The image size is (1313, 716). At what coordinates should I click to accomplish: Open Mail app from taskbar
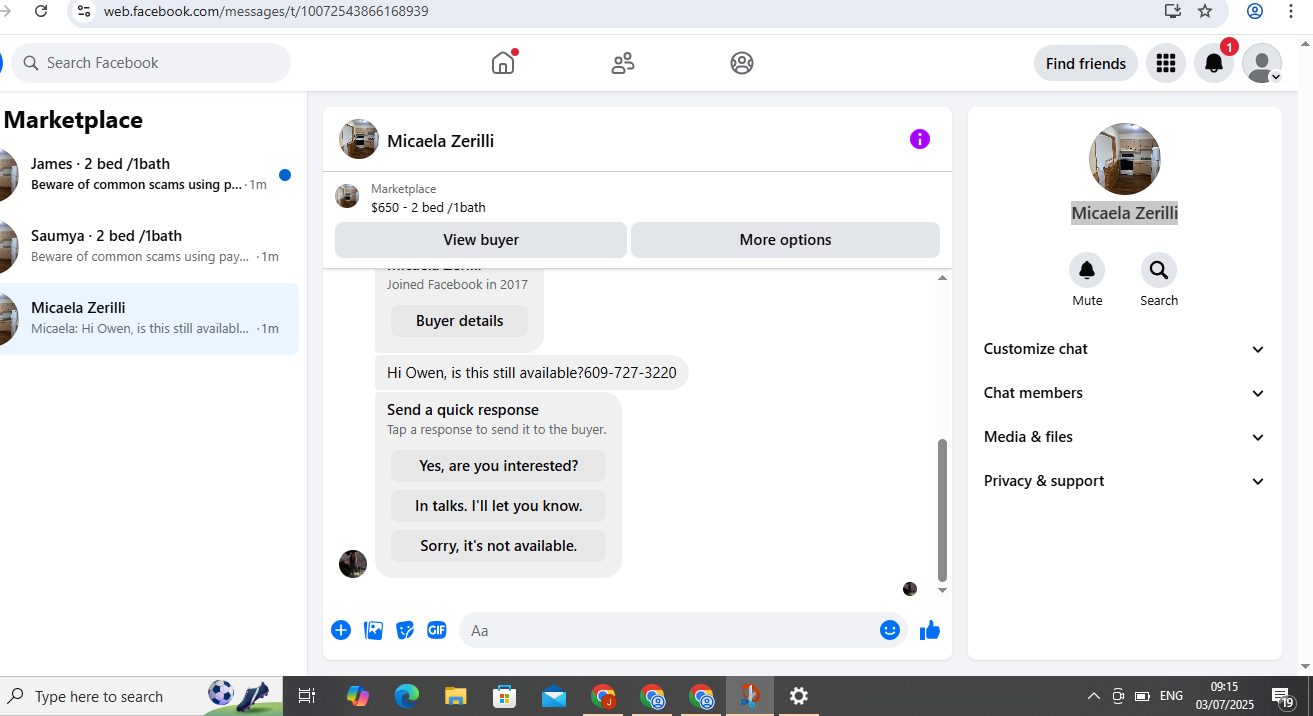click(x=554, y=696)
